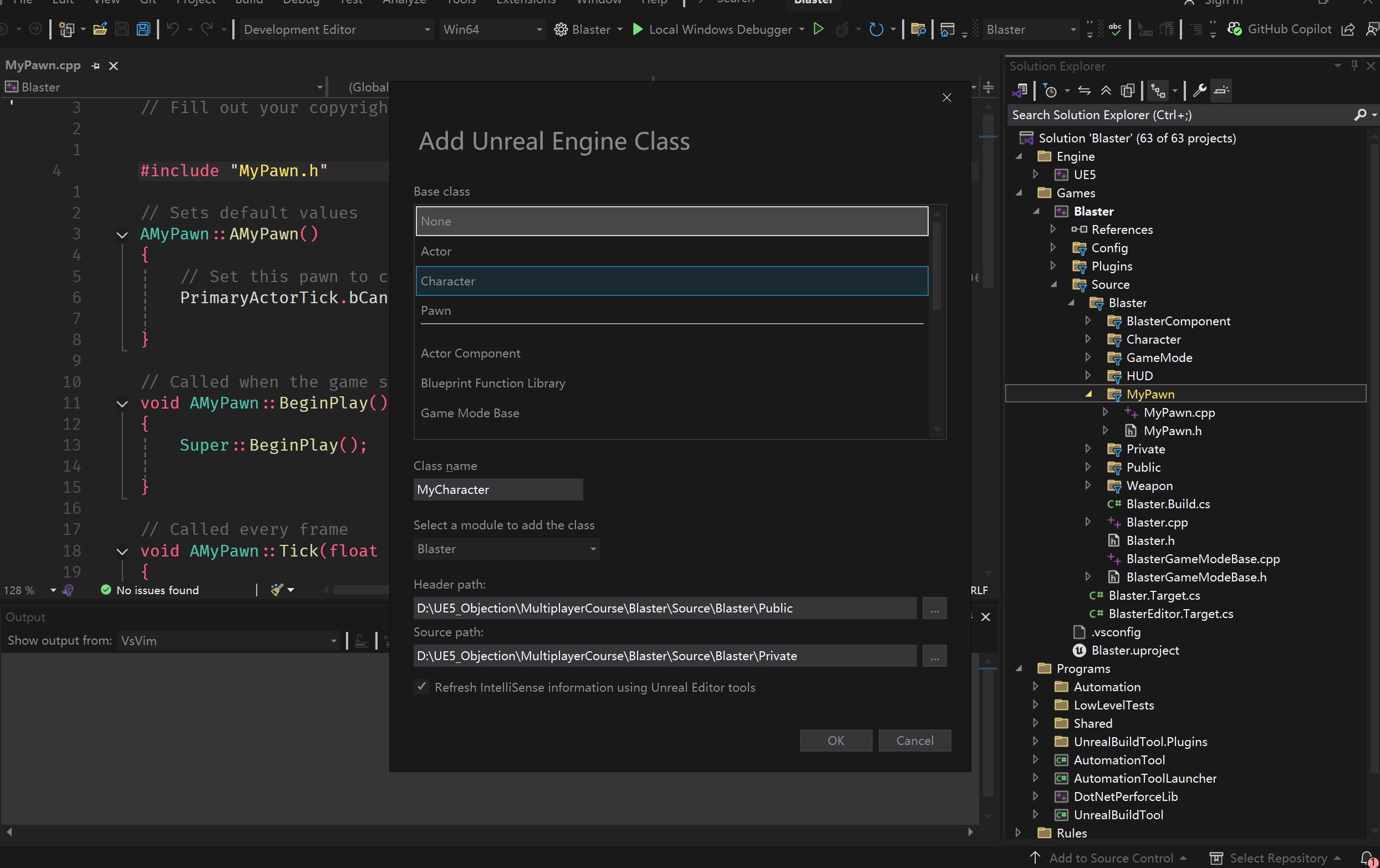This screenshot has width=1380, height=868.
Task: Open the 128 % zoom level dropdown
Action: coord(53,590)
